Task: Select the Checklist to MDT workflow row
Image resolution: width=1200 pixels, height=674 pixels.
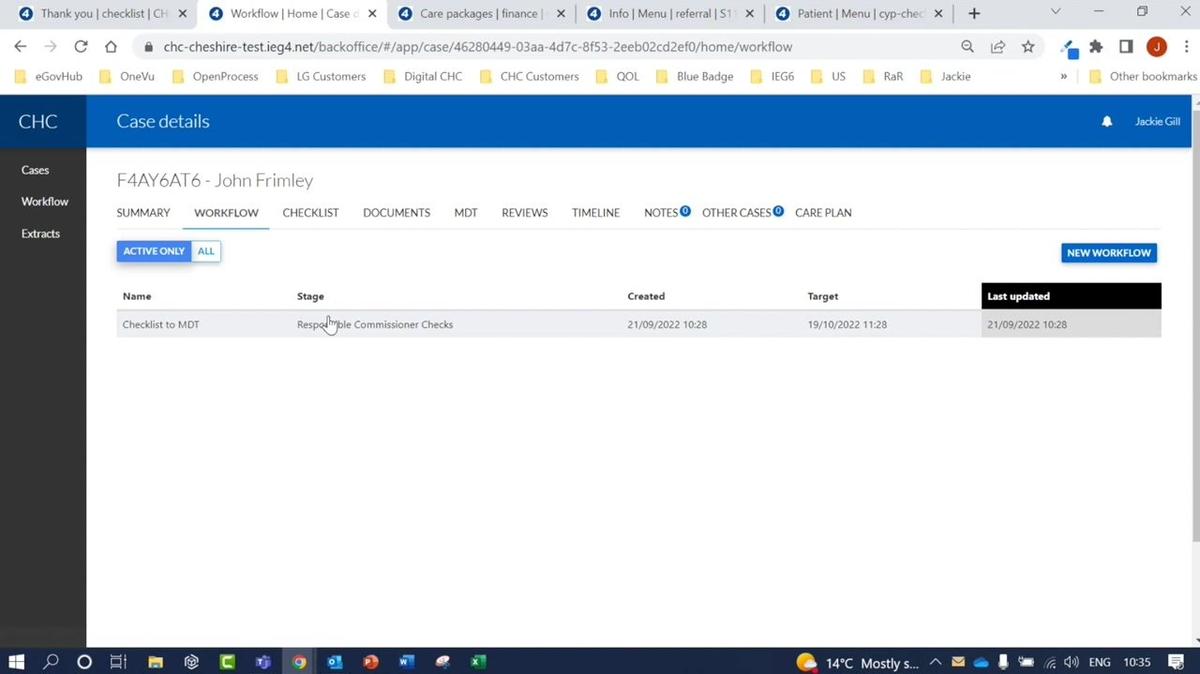Action: [161, 324]
